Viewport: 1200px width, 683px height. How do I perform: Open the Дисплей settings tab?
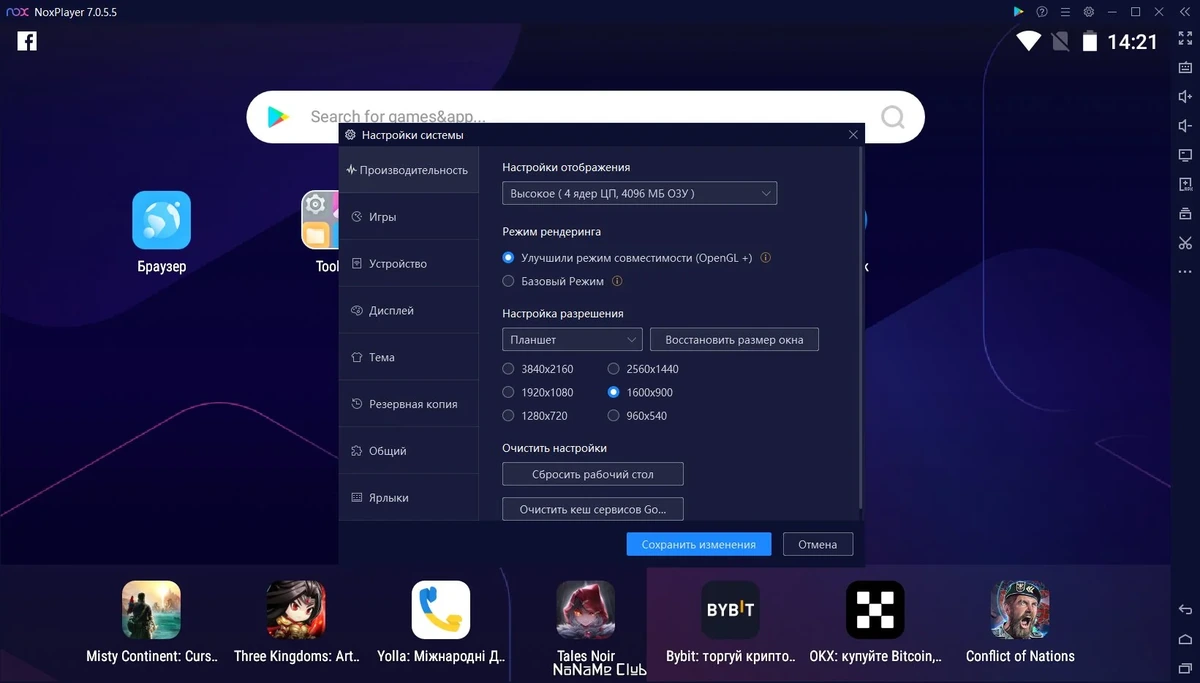click(x=408, y=311)
